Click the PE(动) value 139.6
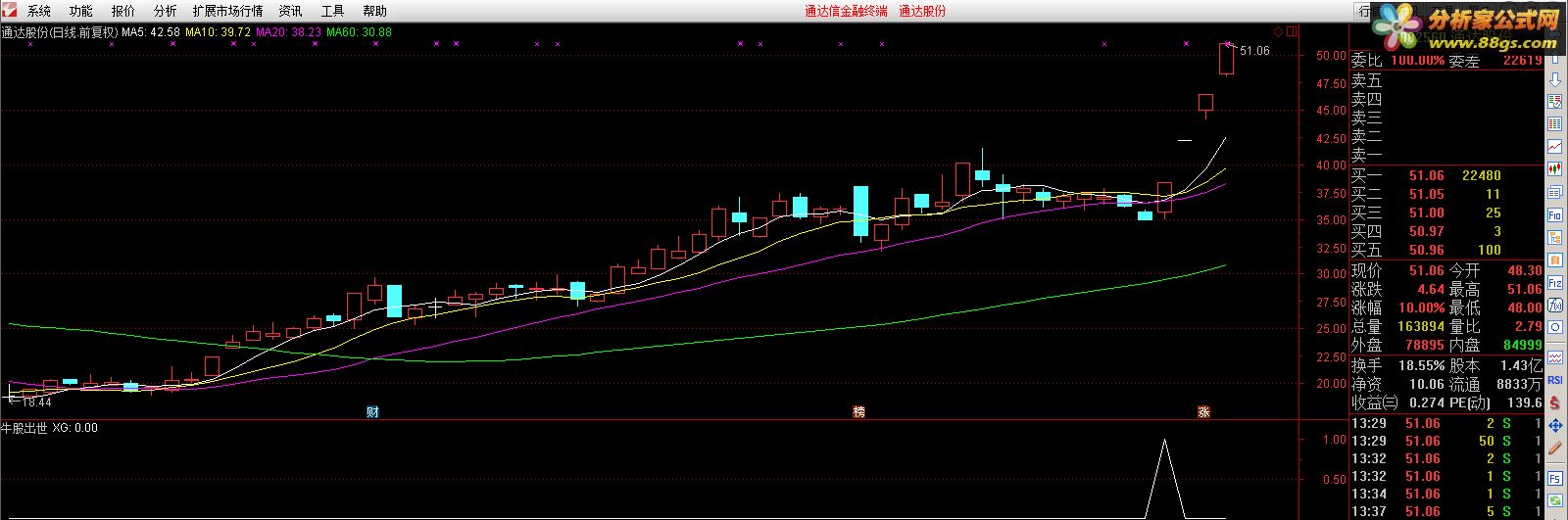 click(1525, 402)
